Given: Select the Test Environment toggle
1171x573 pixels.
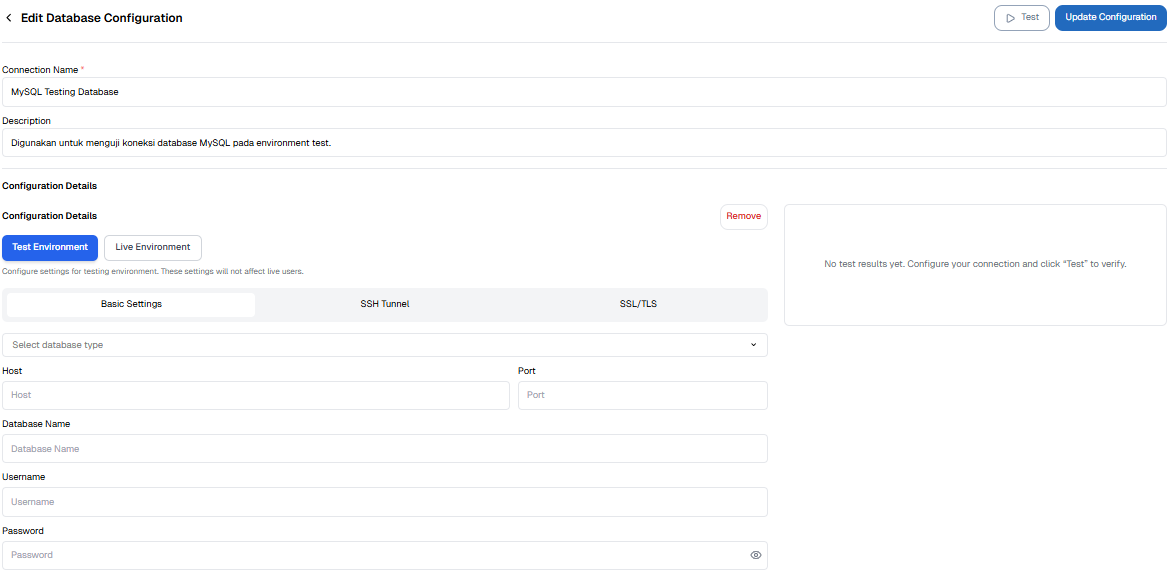Looking at the screenshot, I should click(50, 247).
